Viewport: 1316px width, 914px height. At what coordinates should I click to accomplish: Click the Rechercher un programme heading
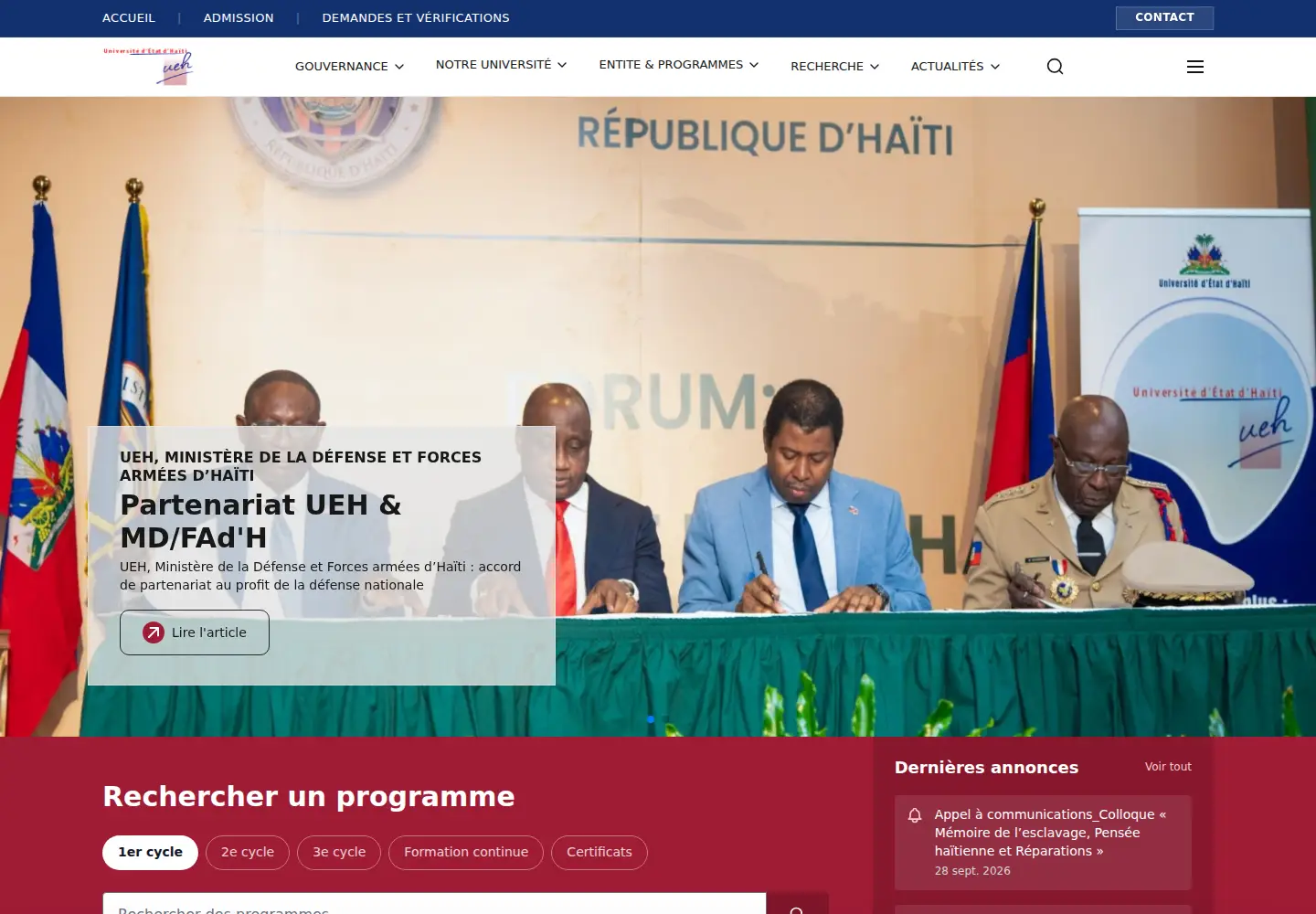pos(309,797)
